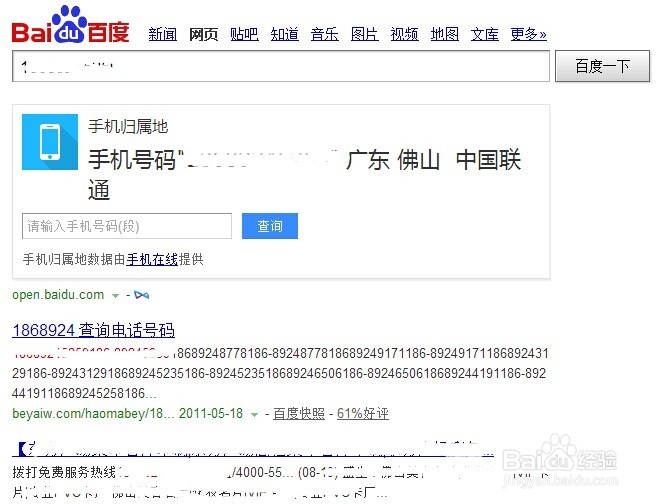This screenshot has width=656, height=504.
Task: Expand the 更多» menu link
Action: [x=528, y=34]
